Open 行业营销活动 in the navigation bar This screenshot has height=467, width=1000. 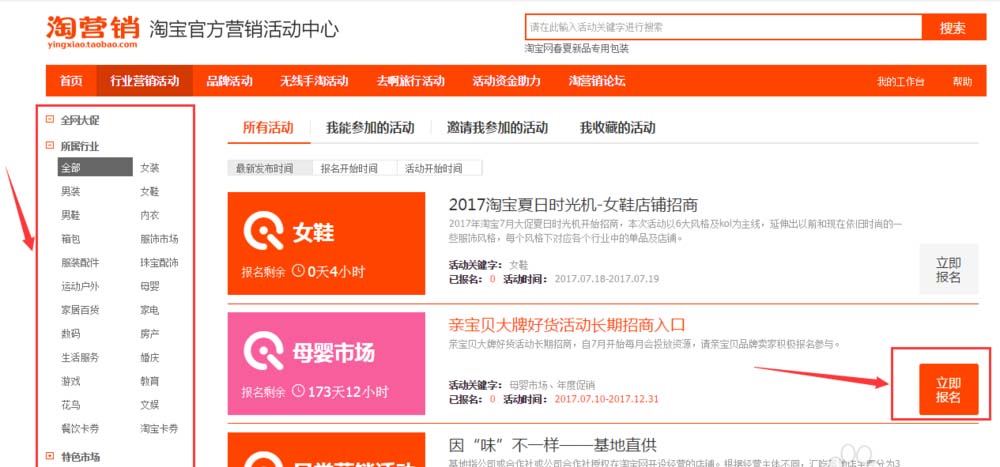(145, 81)
